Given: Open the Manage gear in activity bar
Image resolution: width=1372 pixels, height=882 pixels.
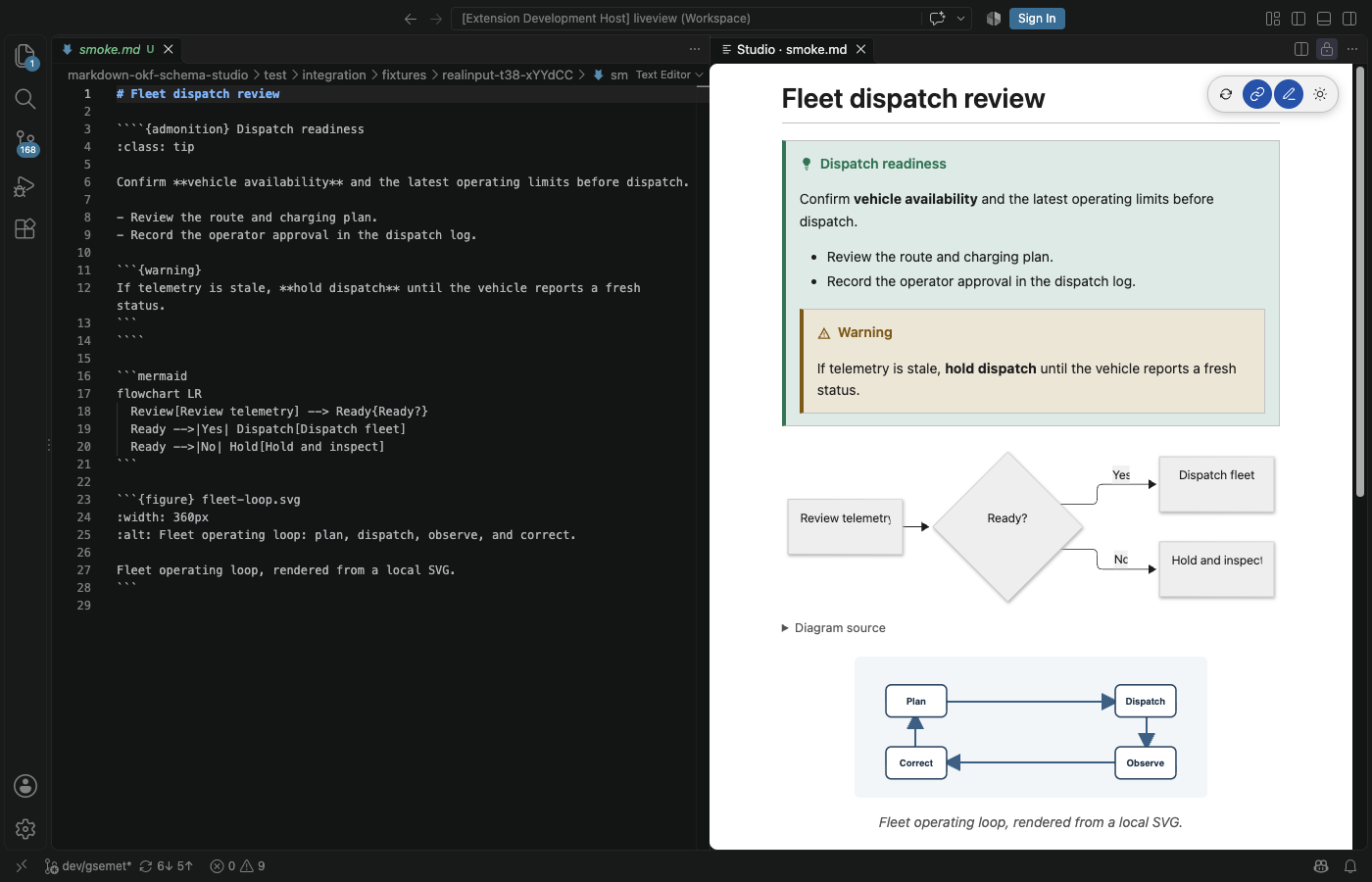Looking at the screenshot, I should click(25, 829).
